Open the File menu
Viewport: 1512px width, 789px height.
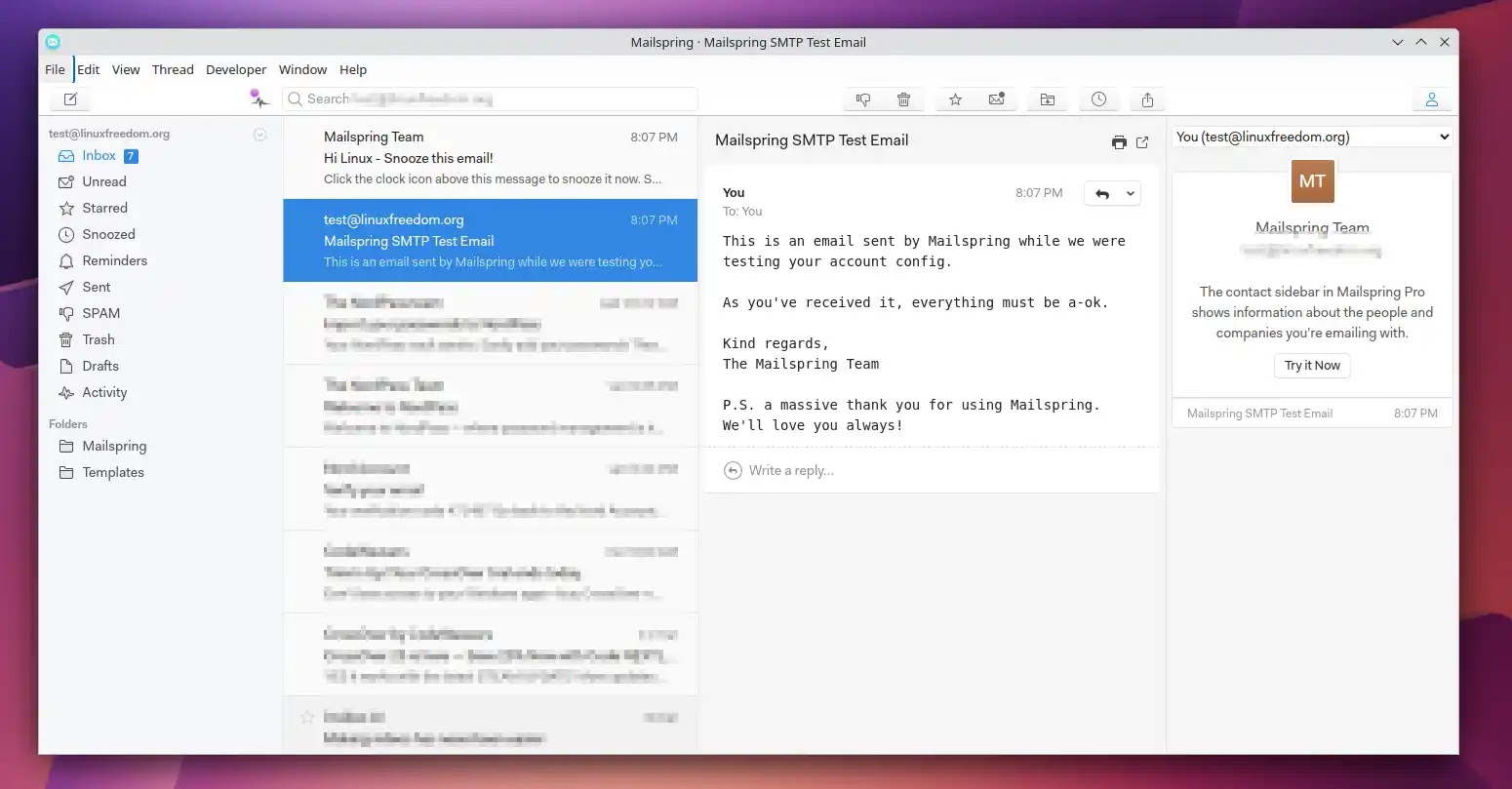tap(55, 70)
